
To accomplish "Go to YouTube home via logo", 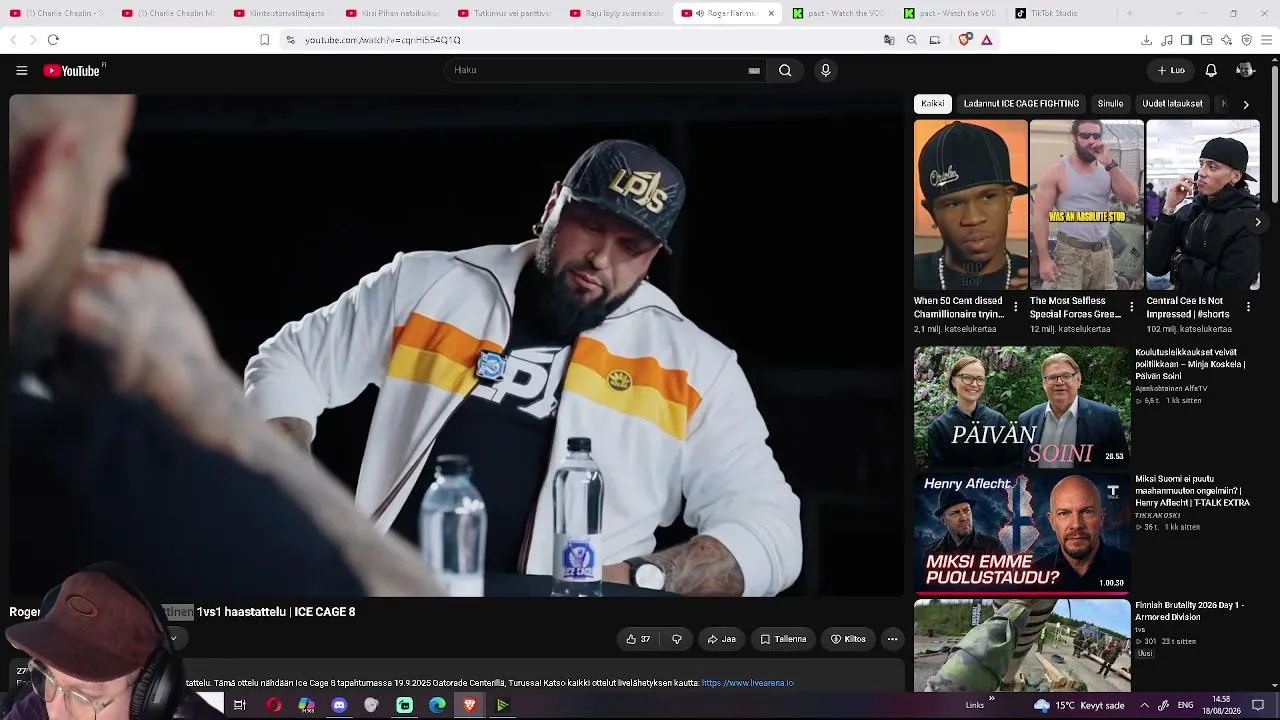I will 73,70.
